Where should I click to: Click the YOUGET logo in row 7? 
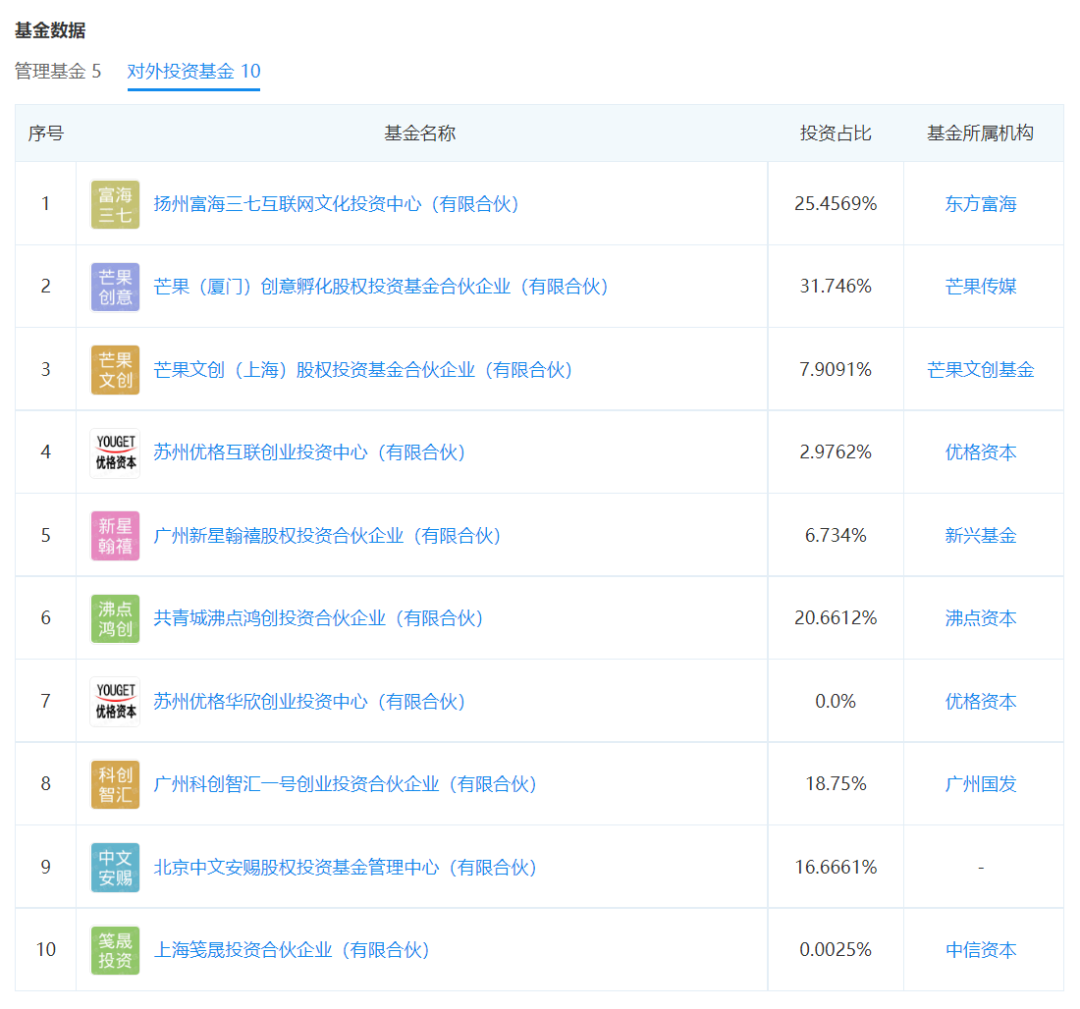[115, 702]
